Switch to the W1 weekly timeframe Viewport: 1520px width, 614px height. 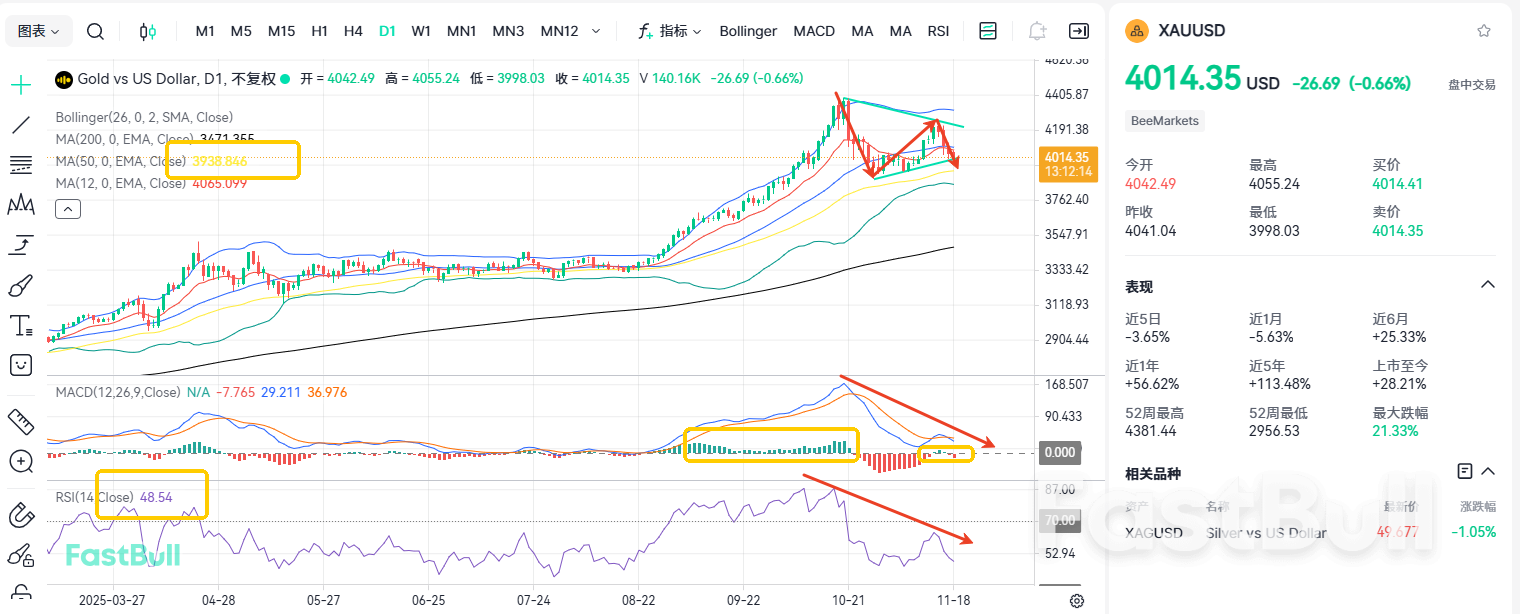tap(421, 30)
